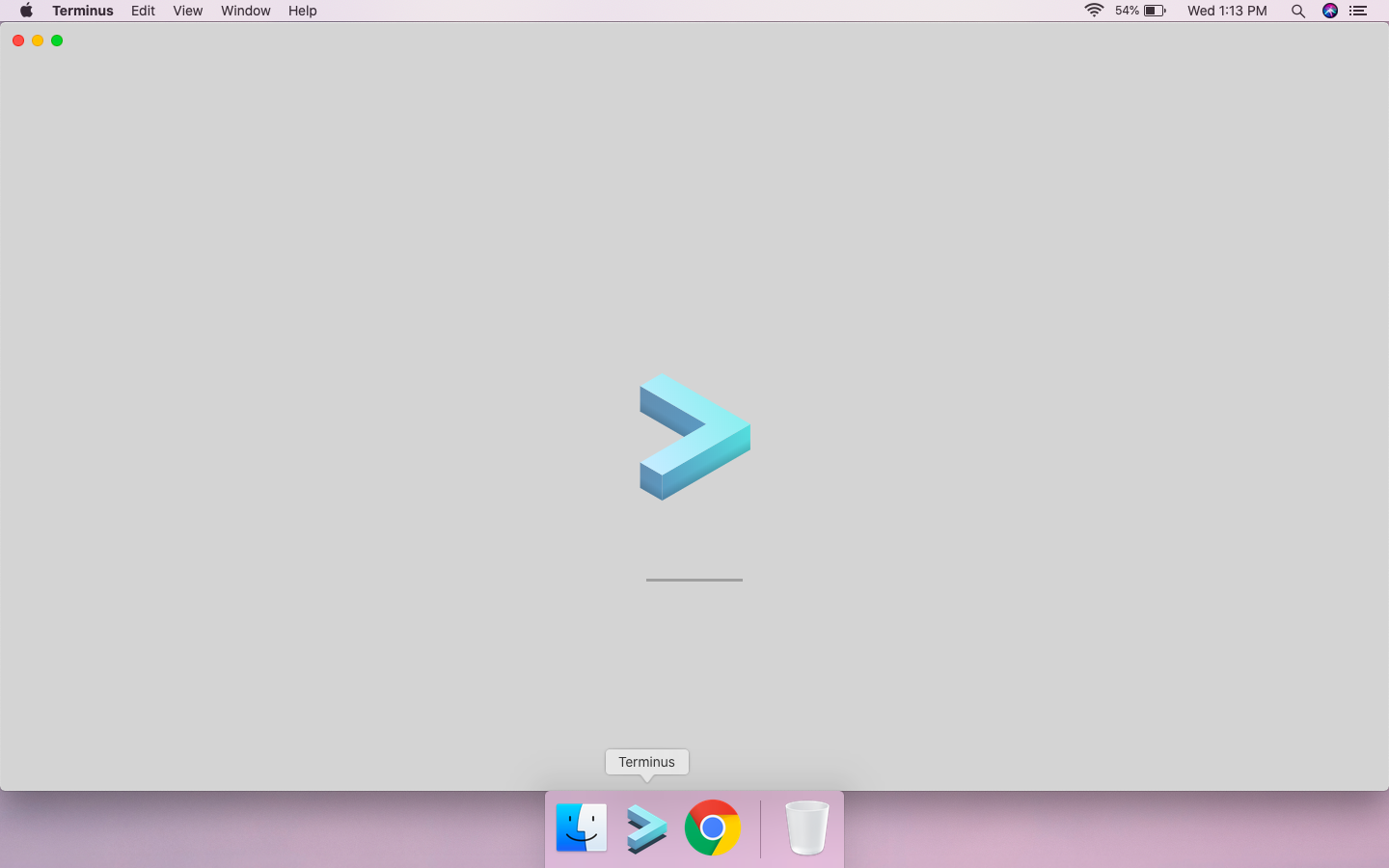Open Spotlight search in the menu bar
The height and width of the screenshot is (868, 1389).
point(1298,11)
